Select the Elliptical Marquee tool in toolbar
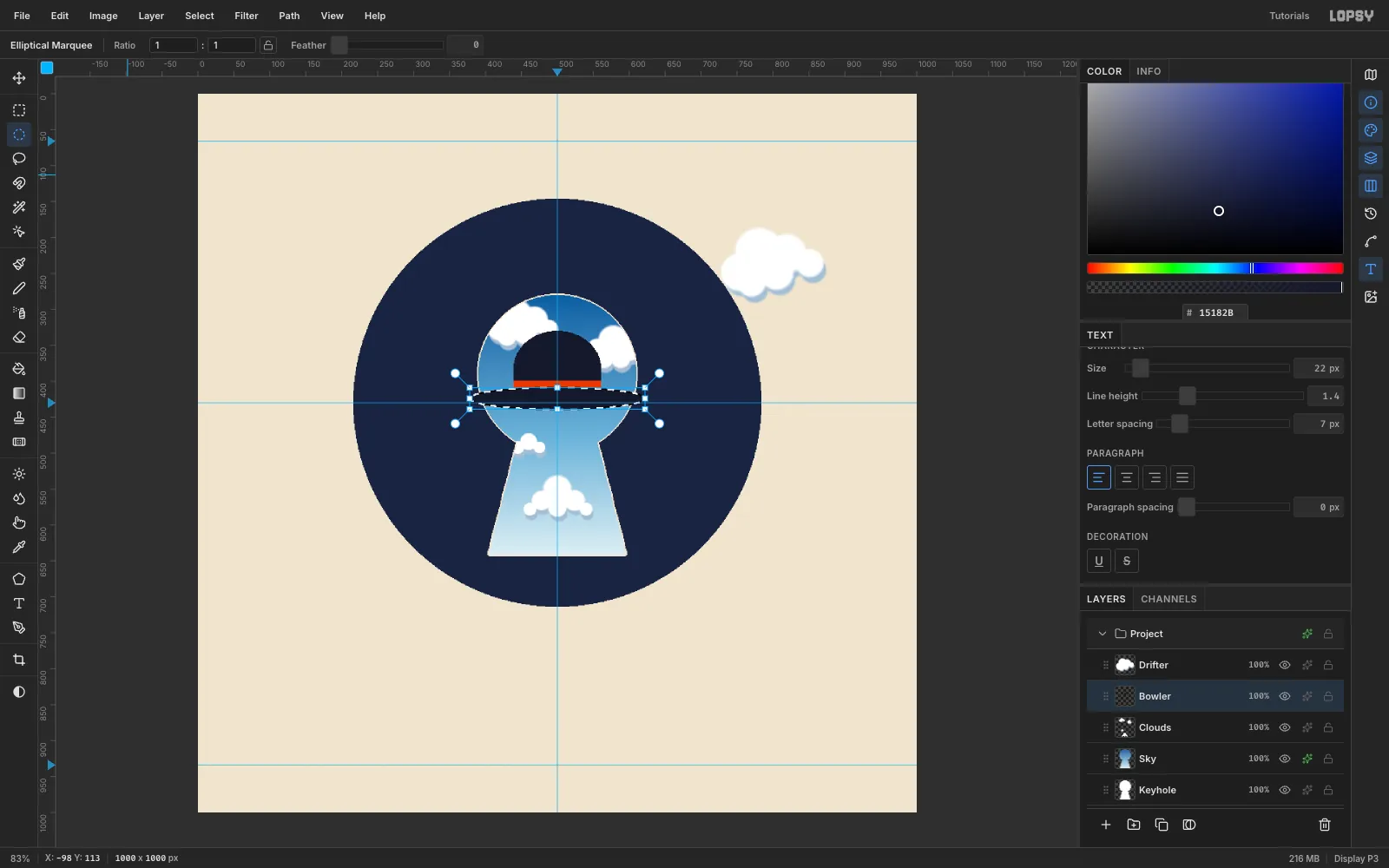1389x868 pixels. [19, 135]
